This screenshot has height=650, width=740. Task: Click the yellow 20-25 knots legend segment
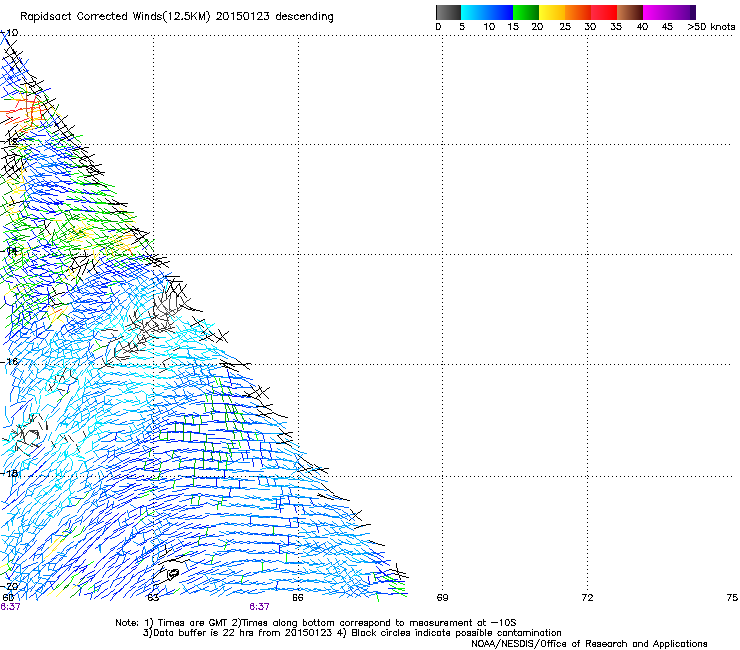pyautogui.click(x=552, y=12)
